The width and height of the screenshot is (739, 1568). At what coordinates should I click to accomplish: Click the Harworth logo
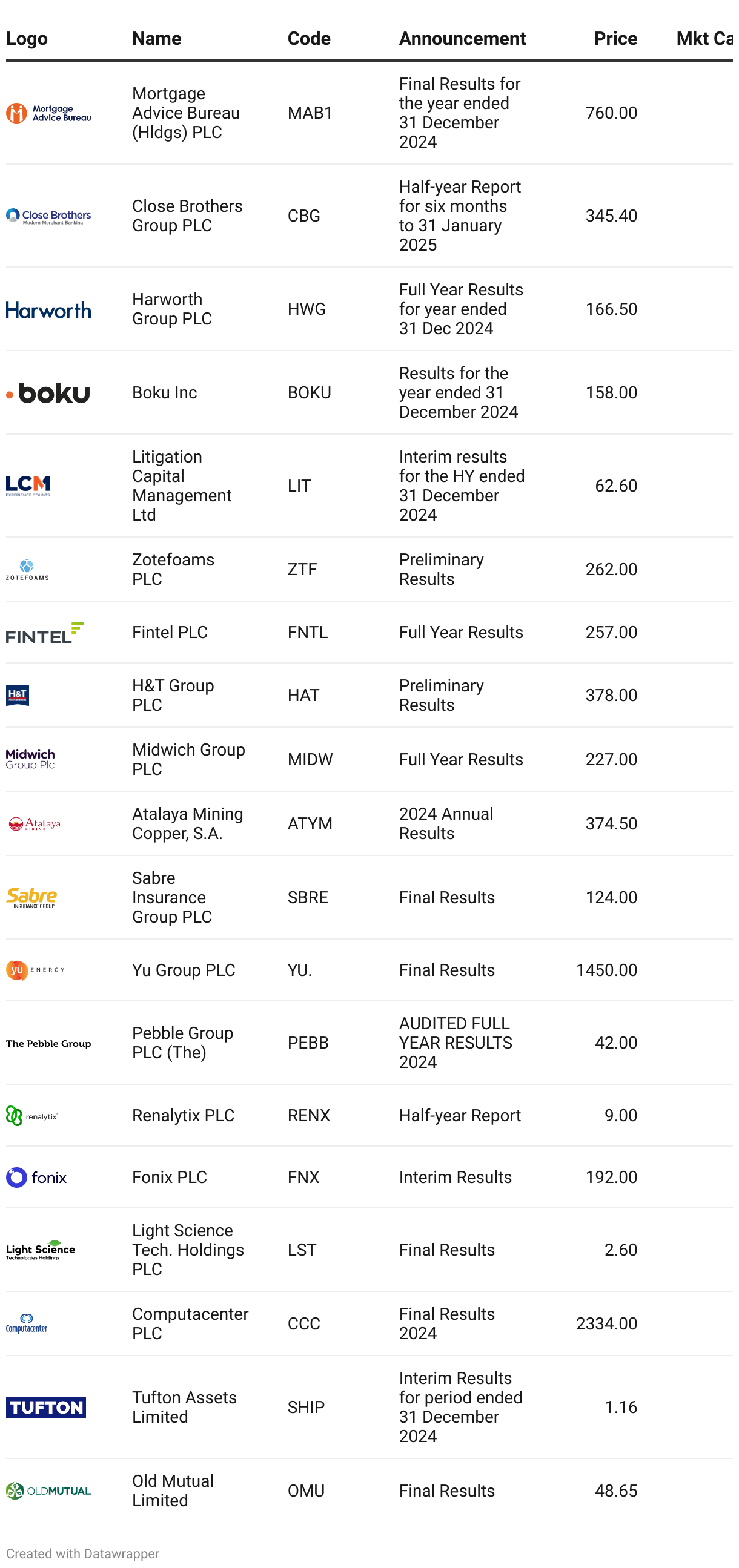pyautogui.click(x=48, y=310)
